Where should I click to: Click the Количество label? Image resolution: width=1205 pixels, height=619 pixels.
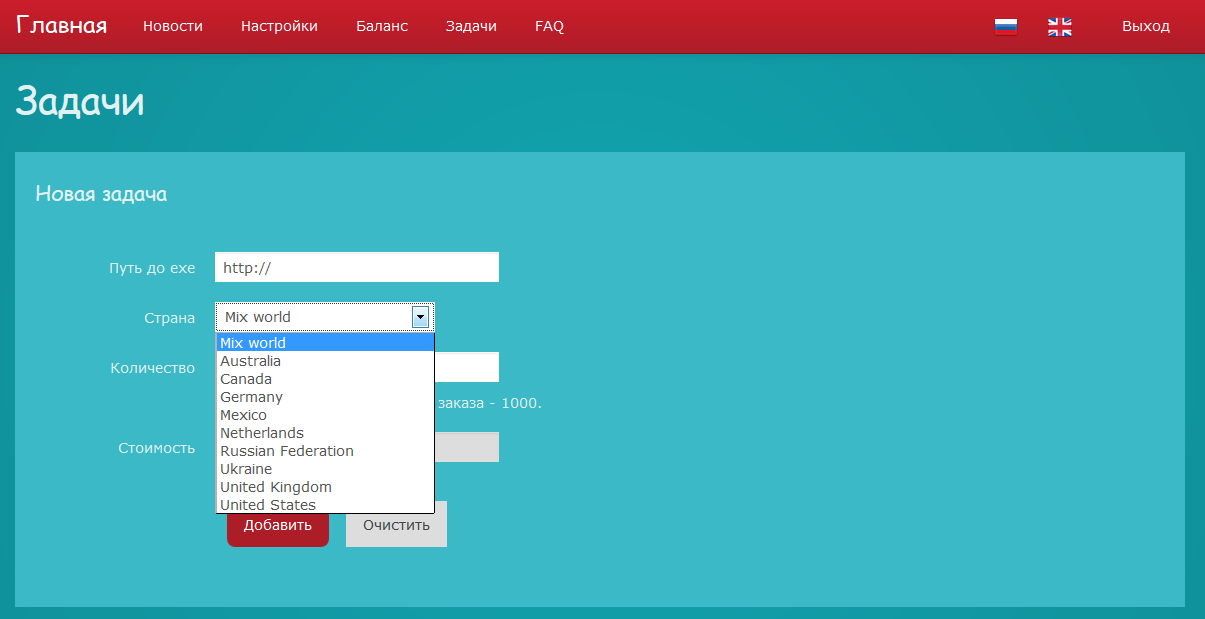[x=152, y=368]
